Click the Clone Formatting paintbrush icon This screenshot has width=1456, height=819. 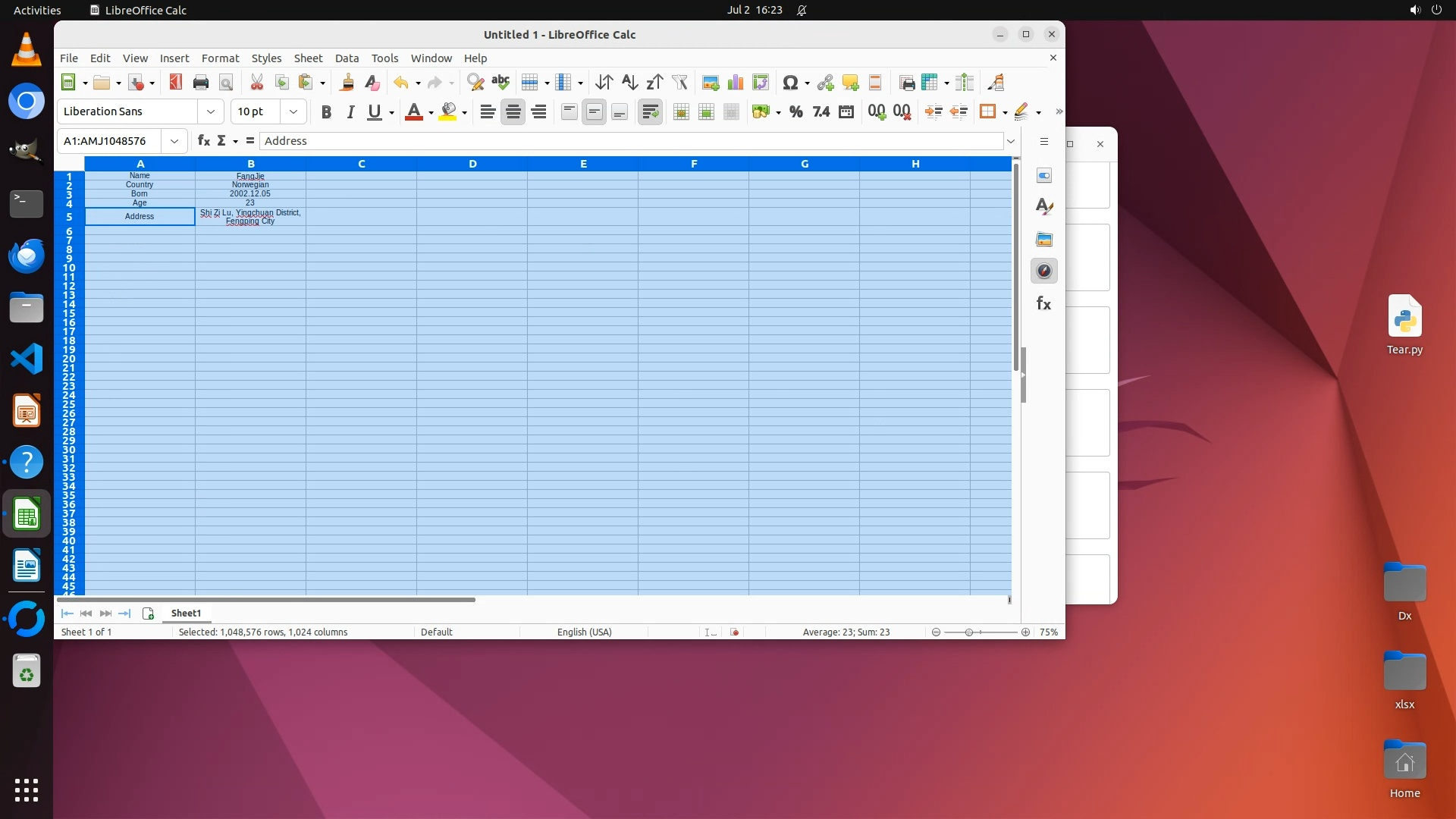tap(347, 83)
